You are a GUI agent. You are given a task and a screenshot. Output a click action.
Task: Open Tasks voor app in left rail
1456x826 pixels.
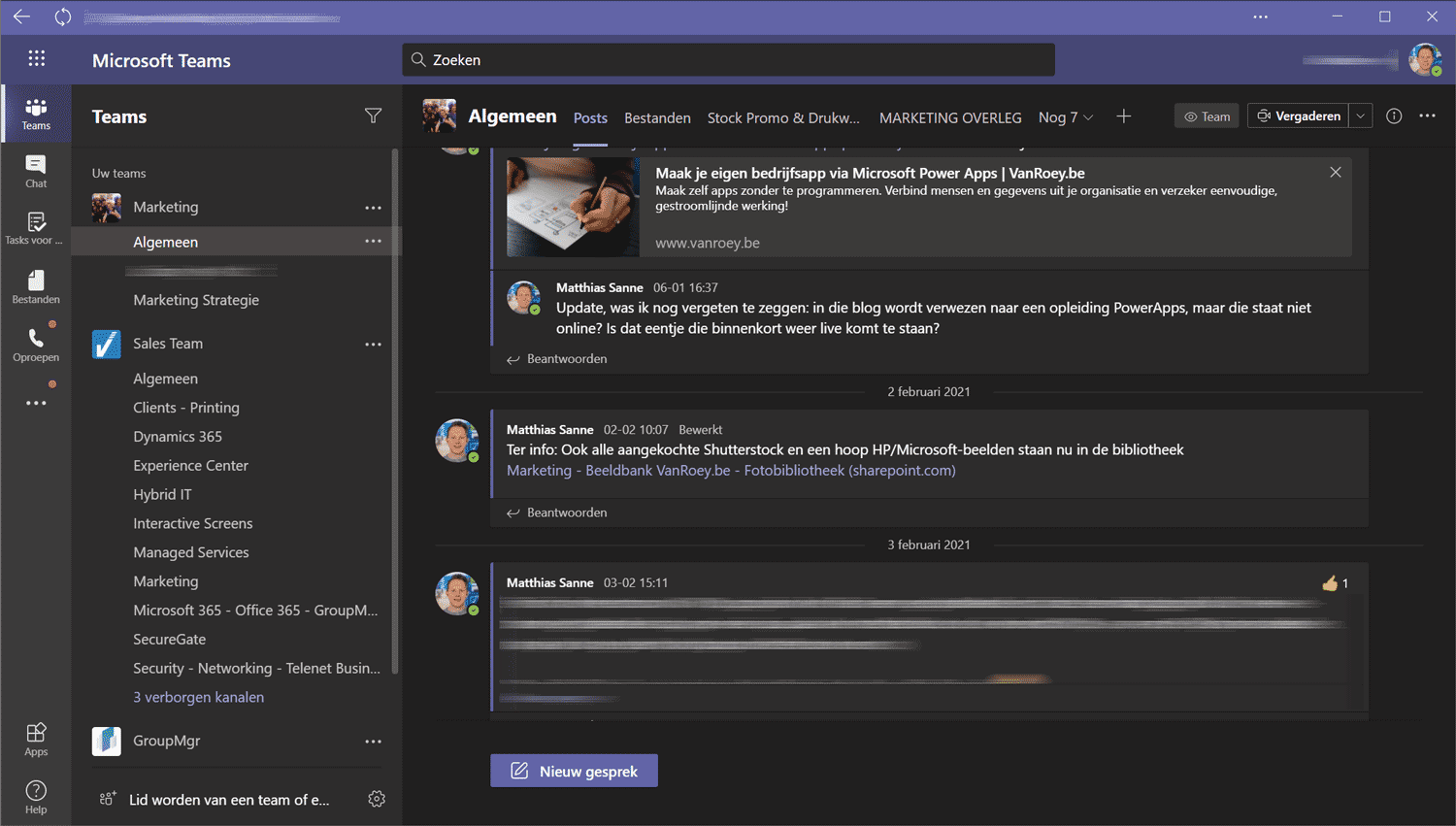36,229
